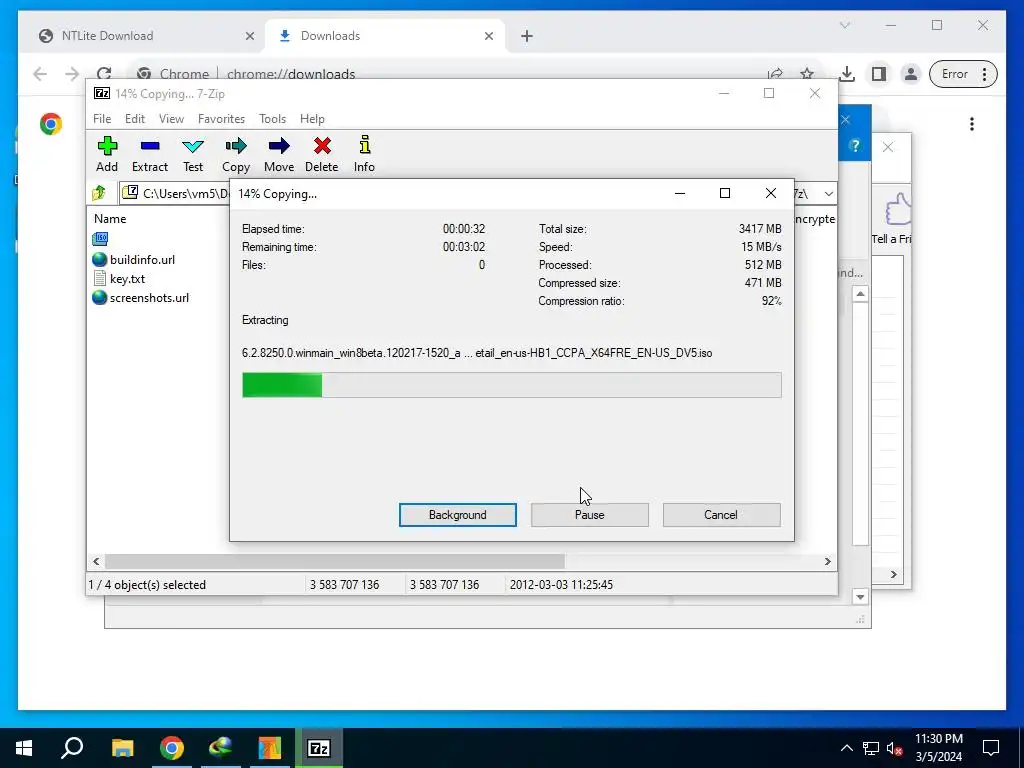Reload the Chrome page

(x=104, y=74)
